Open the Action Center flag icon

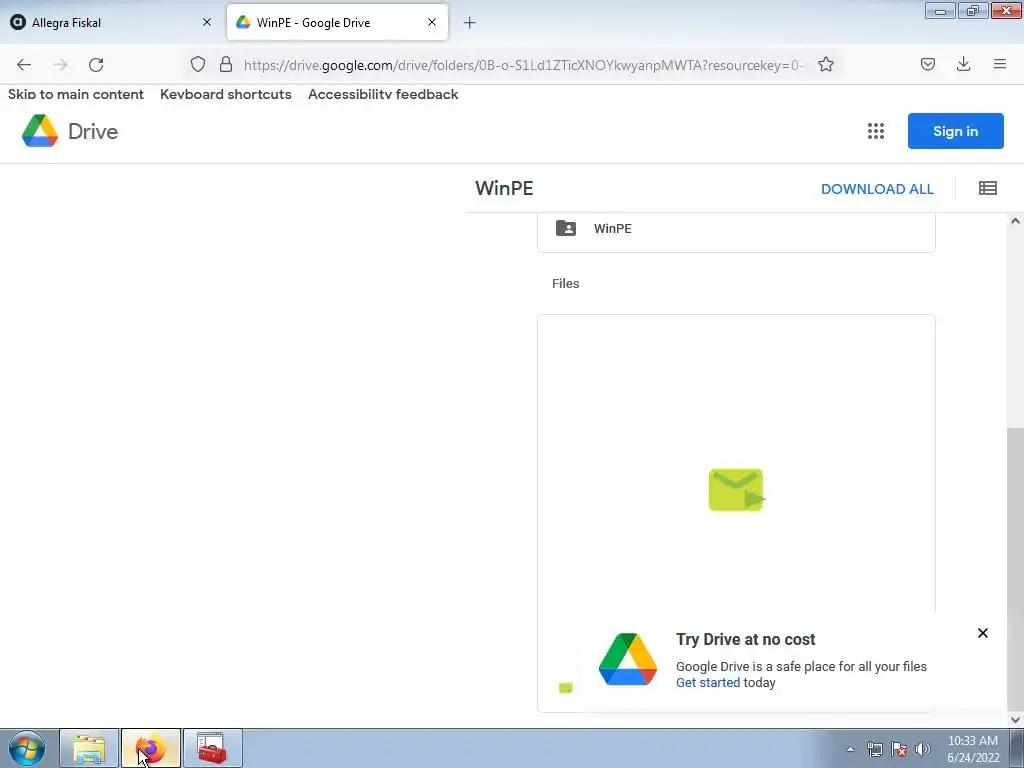[x=899, y=749]
